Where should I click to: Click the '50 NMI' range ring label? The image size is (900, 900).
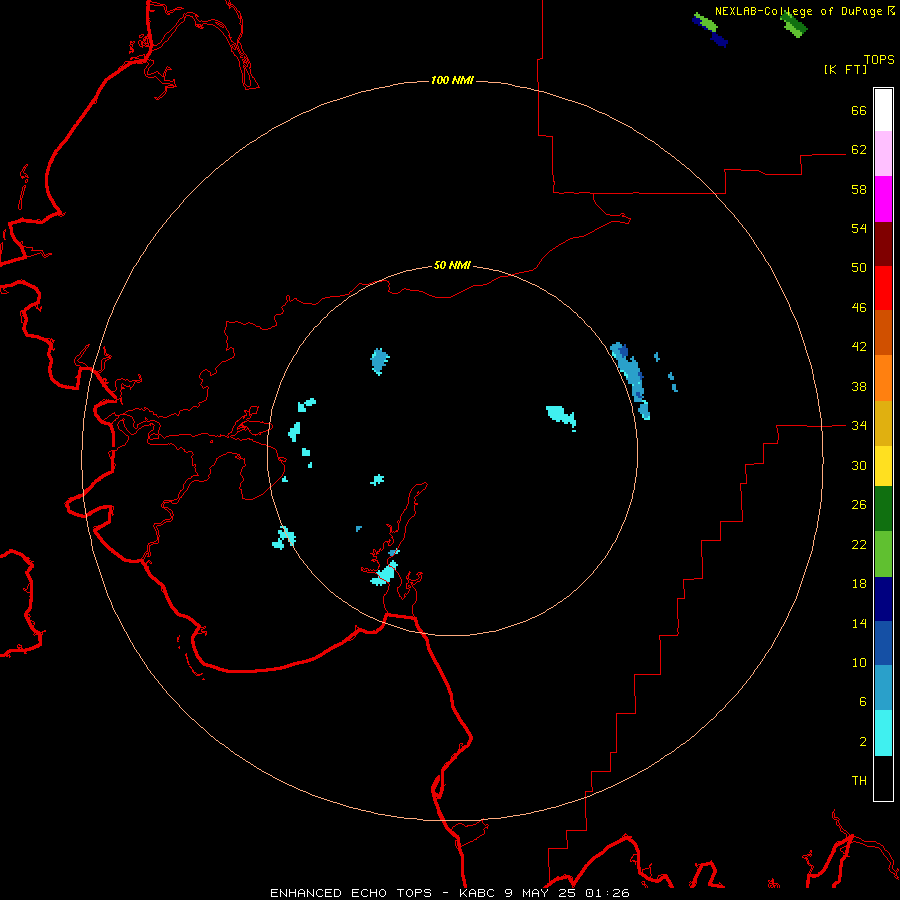coord(452,265)
